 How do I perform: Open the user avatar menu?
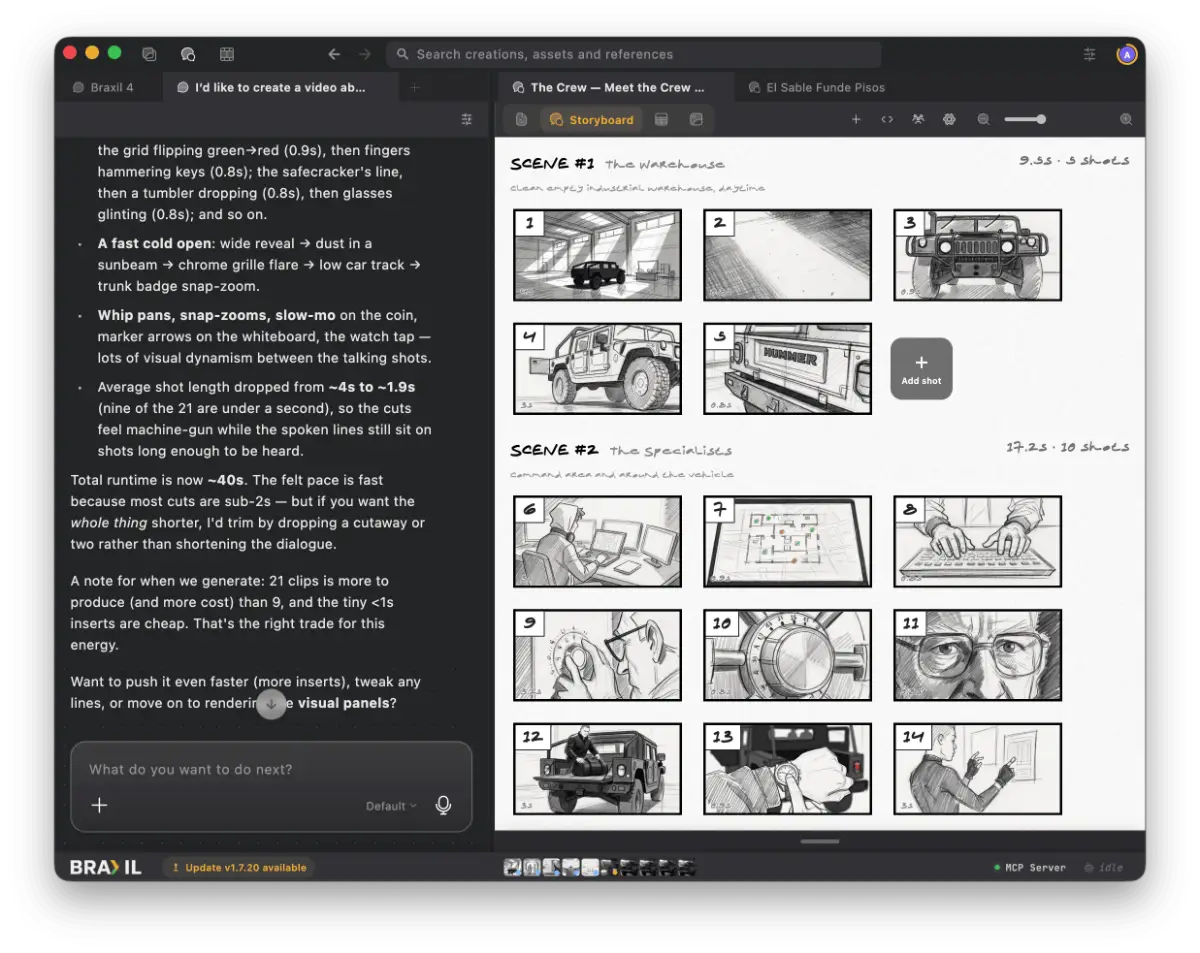1127,54
